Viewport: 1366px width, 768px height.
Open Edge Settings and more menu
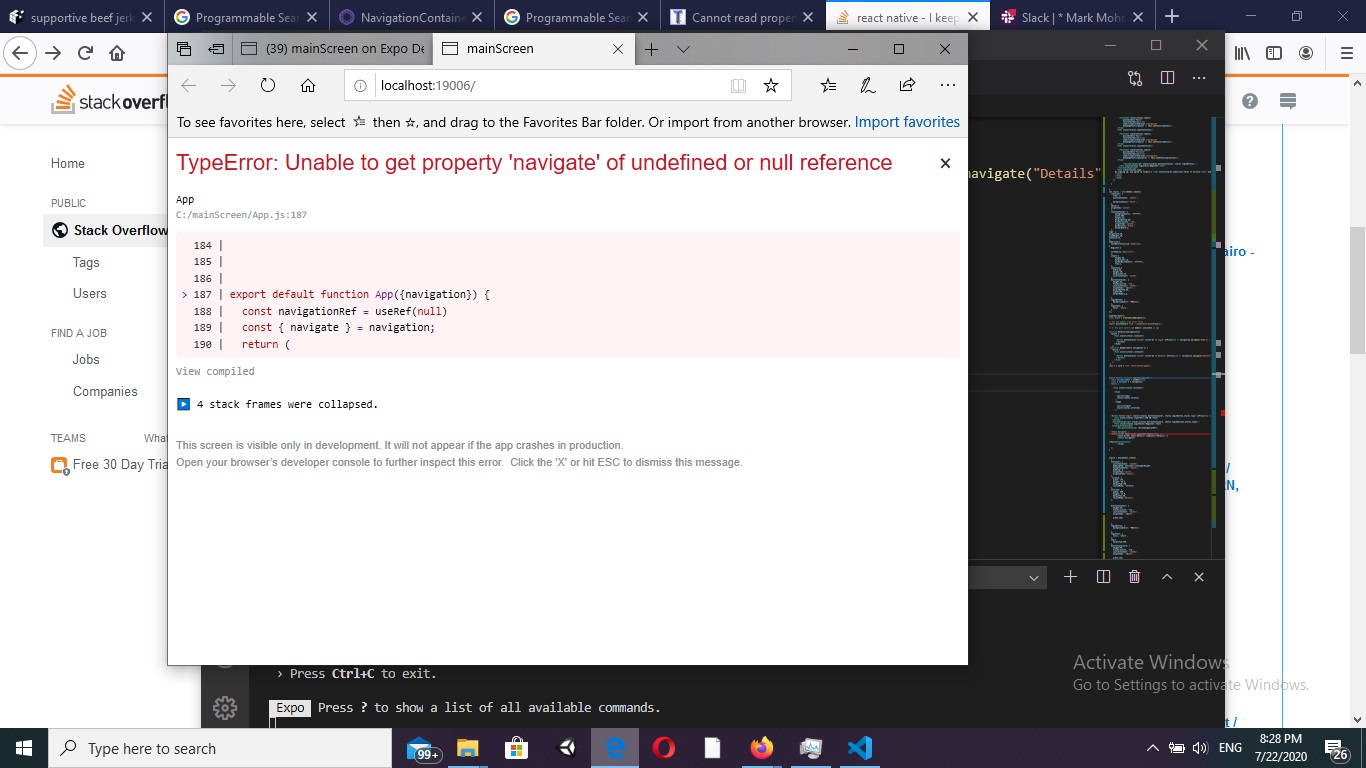(947, 86)
